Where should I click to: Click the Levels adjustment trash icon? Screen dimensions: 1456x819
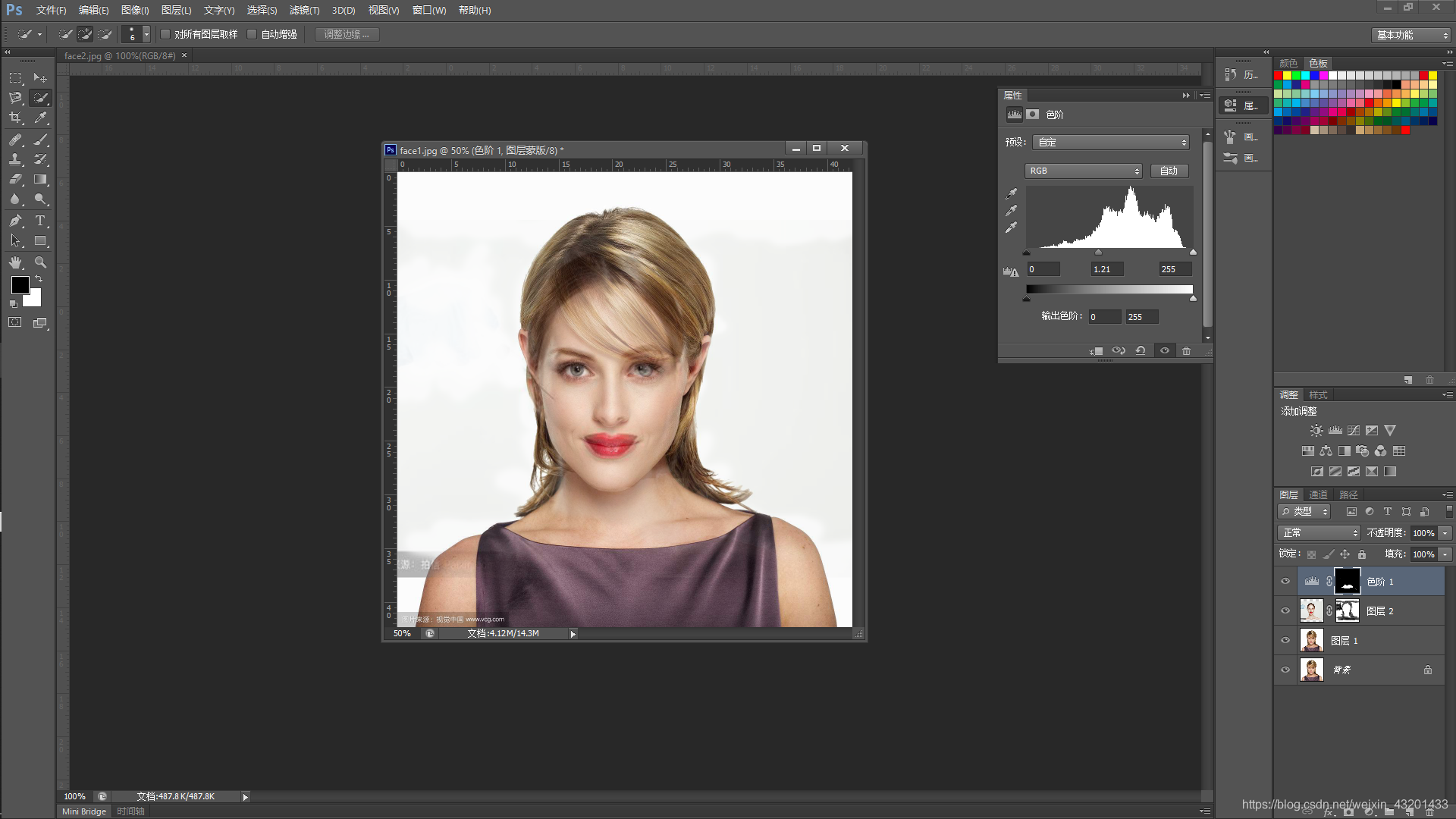pyautogui.click(x=1186, y=351)
